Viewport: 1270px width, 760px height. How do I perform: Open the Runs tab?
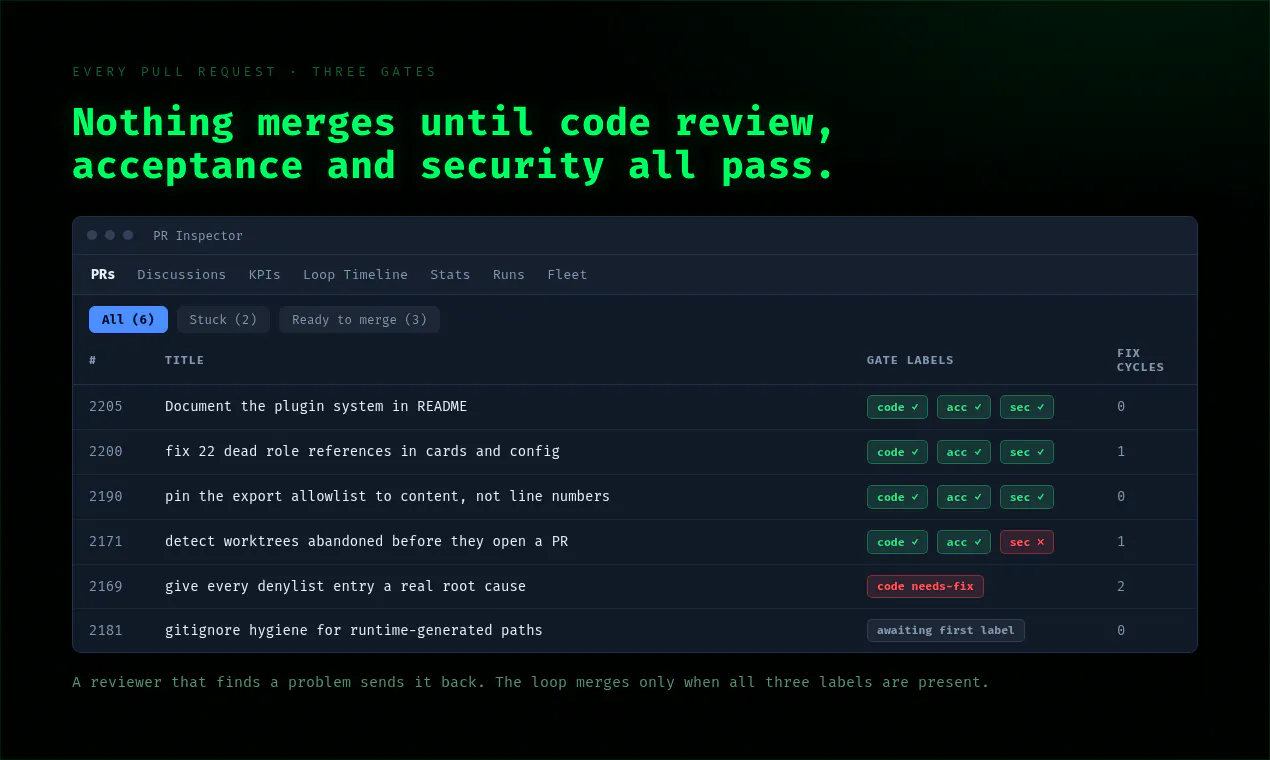pyautogui.click(x=508, y=274)
